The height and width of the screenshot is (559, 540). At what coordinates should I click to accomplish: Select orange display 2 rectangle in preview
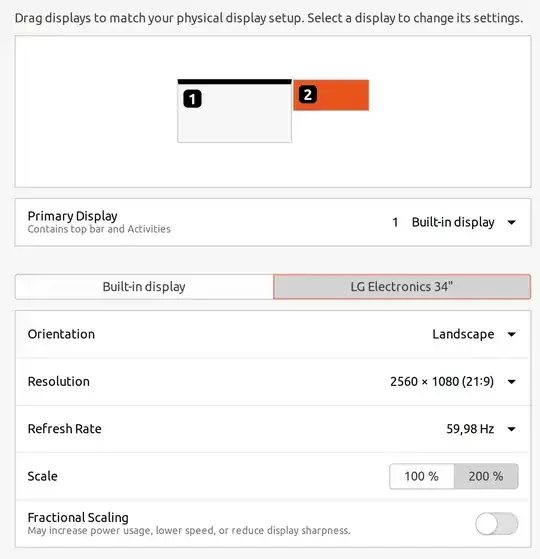(331, 95)
